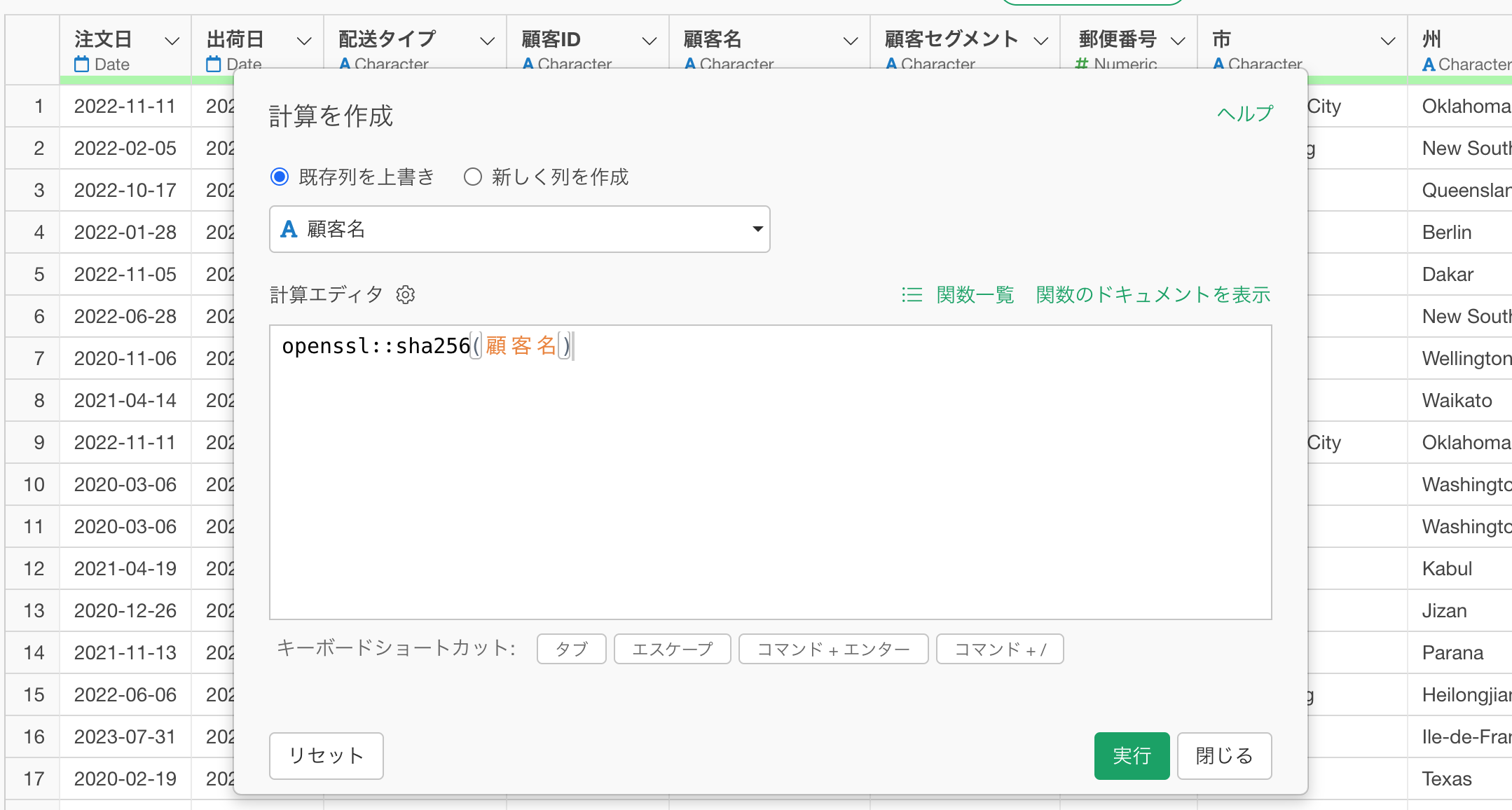1512x810 pixels.
Task: Click the 閉じる button
Action: [x=1224, y=755]
